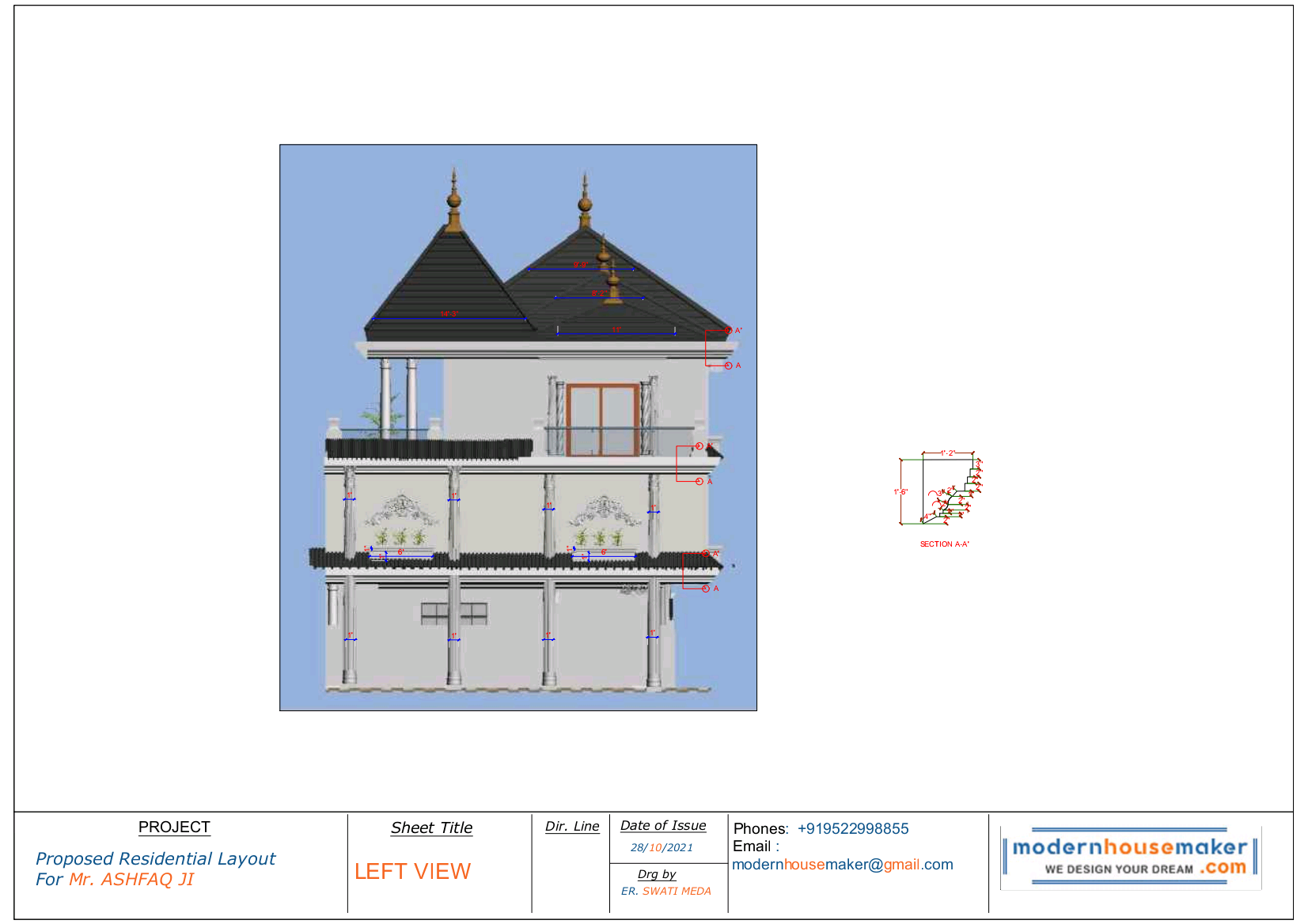This screenshot has height=924, width=1308.
Task: Click the 'Dir. Line' heading
Action: [x=572, y=826]
